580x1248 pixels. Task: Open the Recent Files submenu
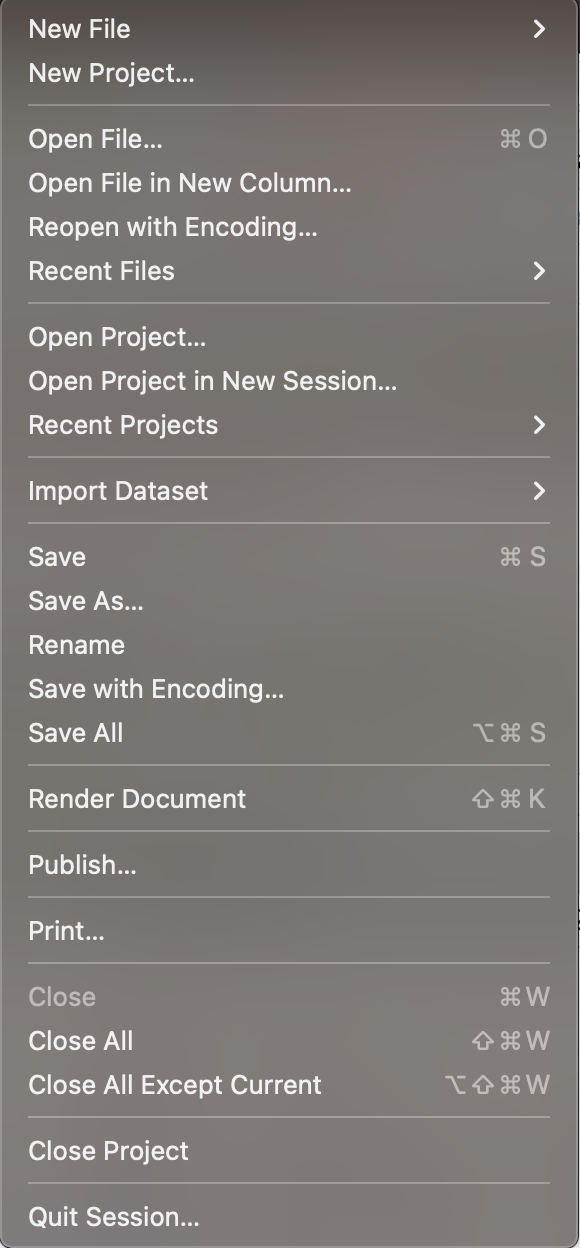tap(289, 271)
